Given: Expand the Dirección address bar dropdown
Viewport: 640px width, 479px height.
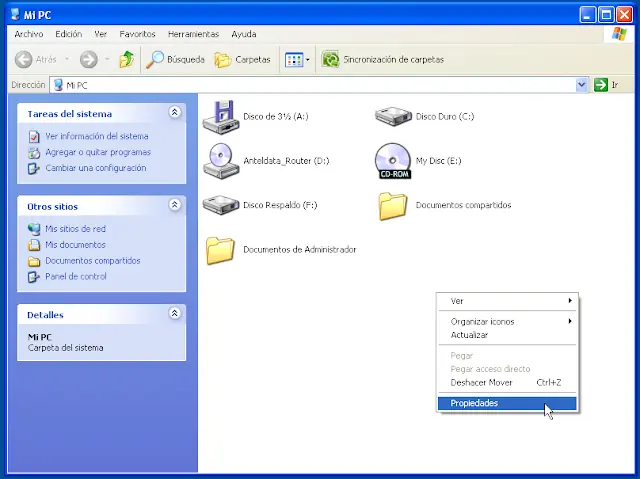Looking at the screenshot, I should (581, 85).
